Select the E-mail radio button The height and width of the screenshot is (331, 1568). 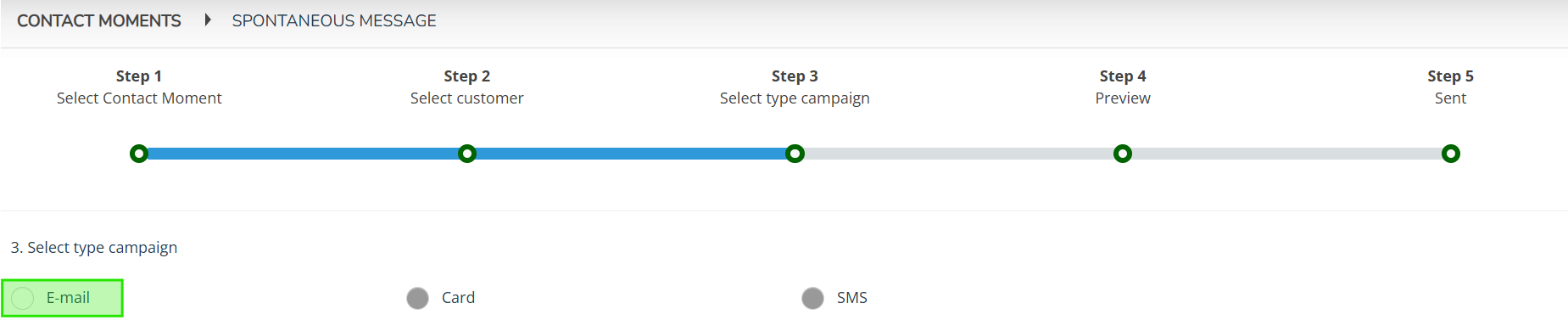click(x=23, y=298)
